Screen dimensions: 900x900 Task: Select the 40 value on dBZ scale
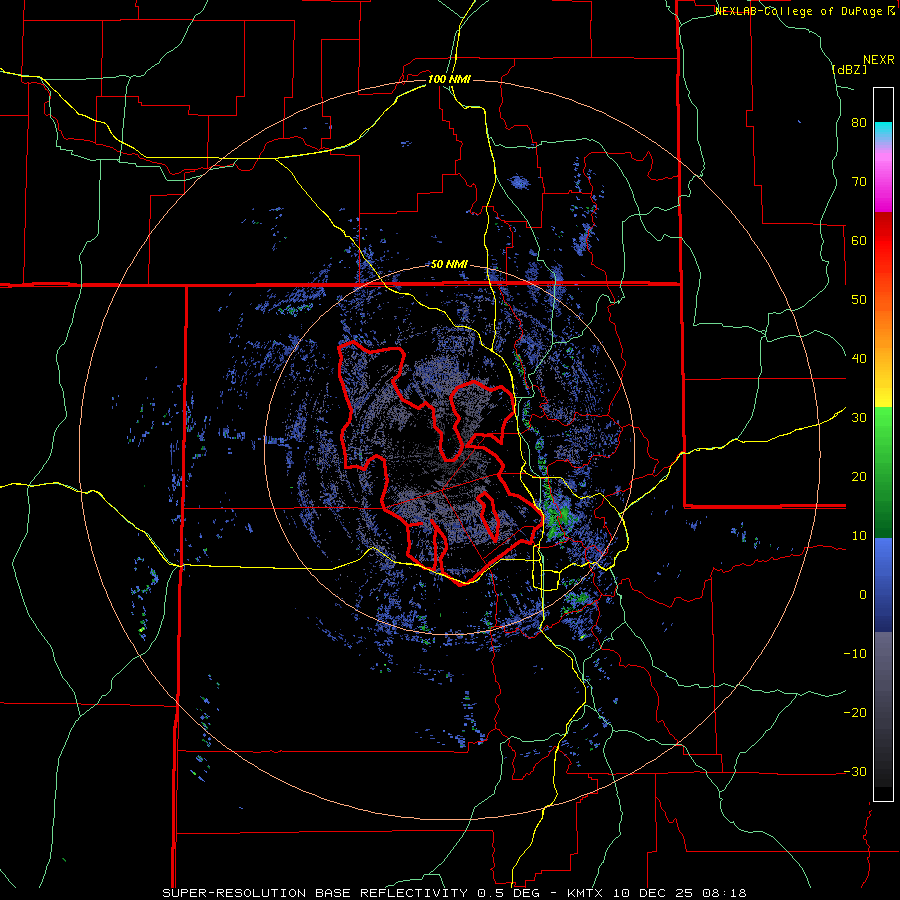tap(859, 359)
